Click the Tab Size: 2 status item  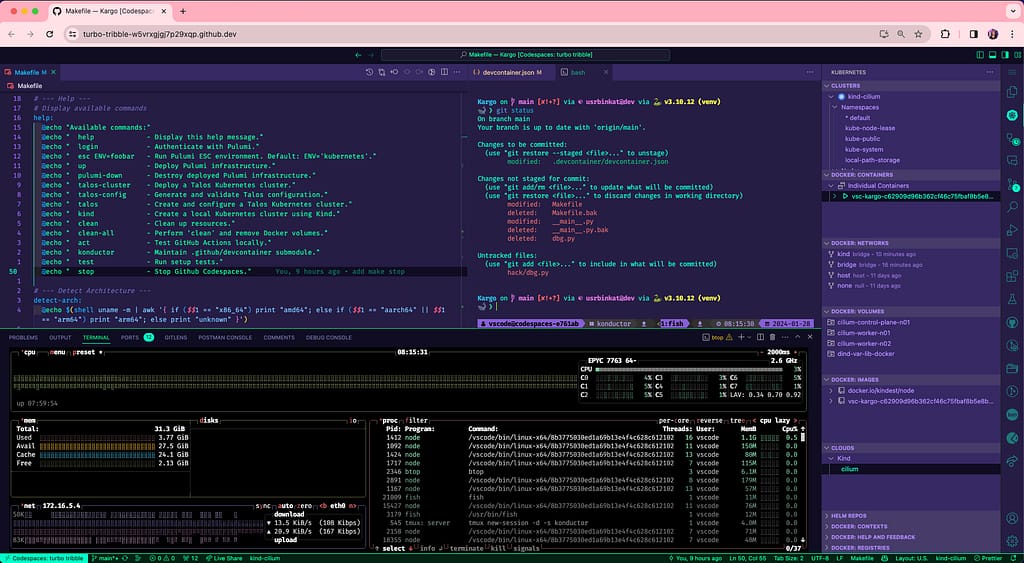[x=789, y=558]
